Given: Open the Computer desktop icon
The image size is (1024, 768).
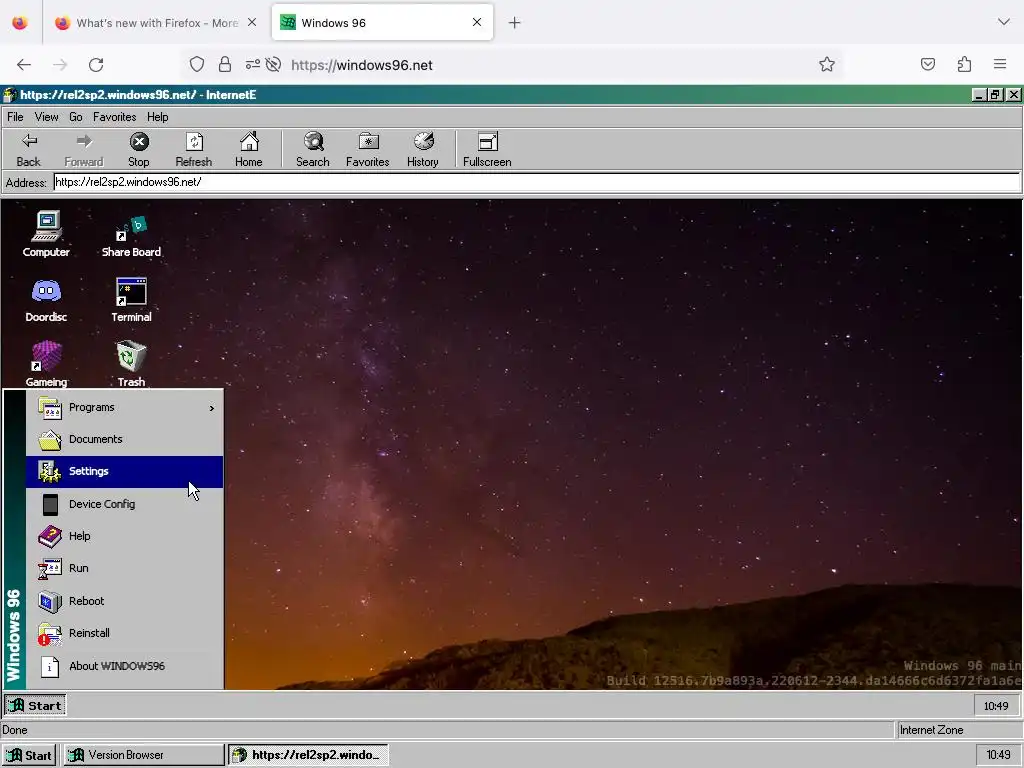Looking at the screenshot, I should pyautogui.click(x=46, y=234).
